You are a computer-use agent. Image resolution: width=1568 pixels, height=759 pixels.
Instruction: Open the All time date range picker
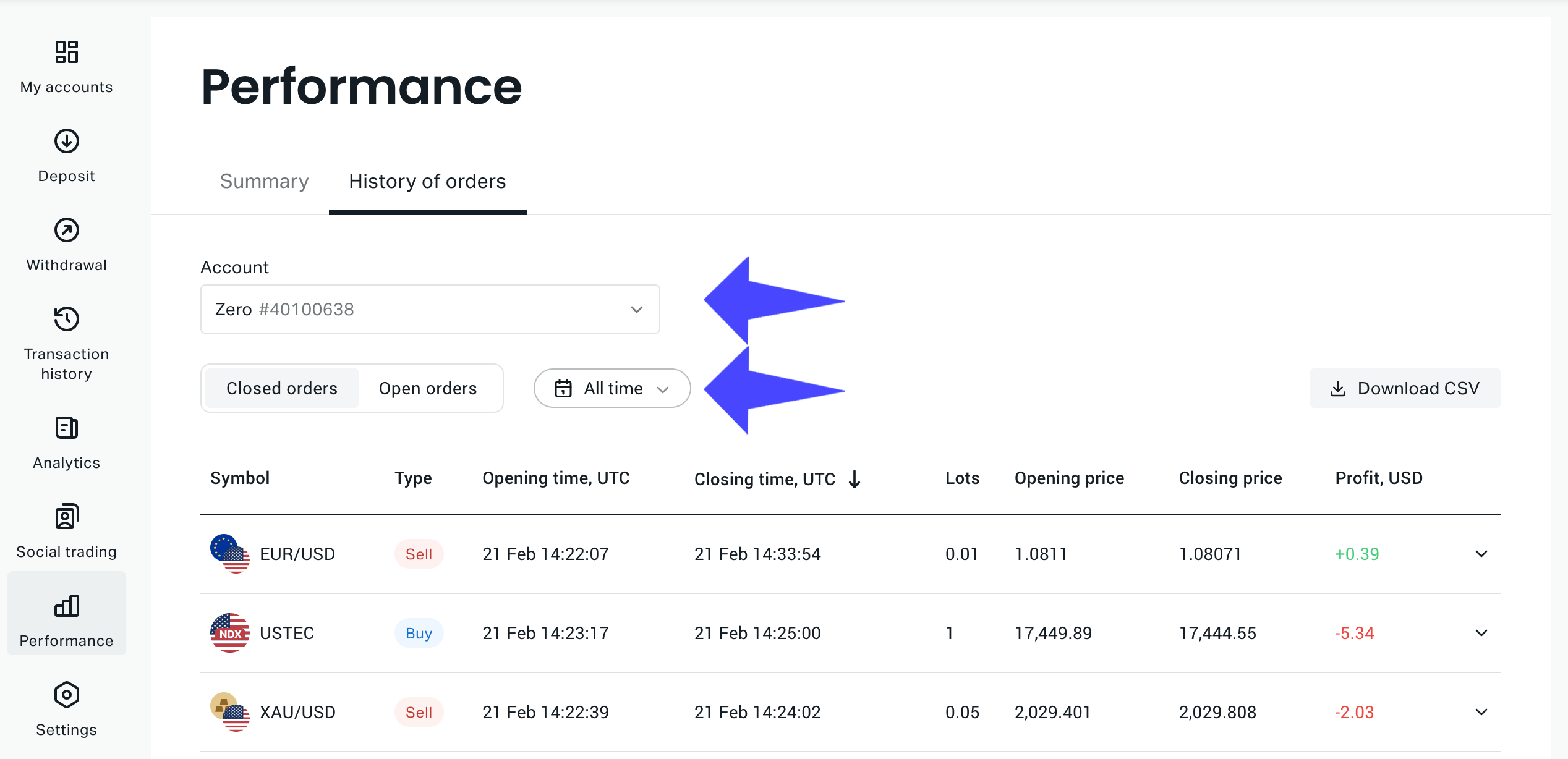[x=611, y=388]
